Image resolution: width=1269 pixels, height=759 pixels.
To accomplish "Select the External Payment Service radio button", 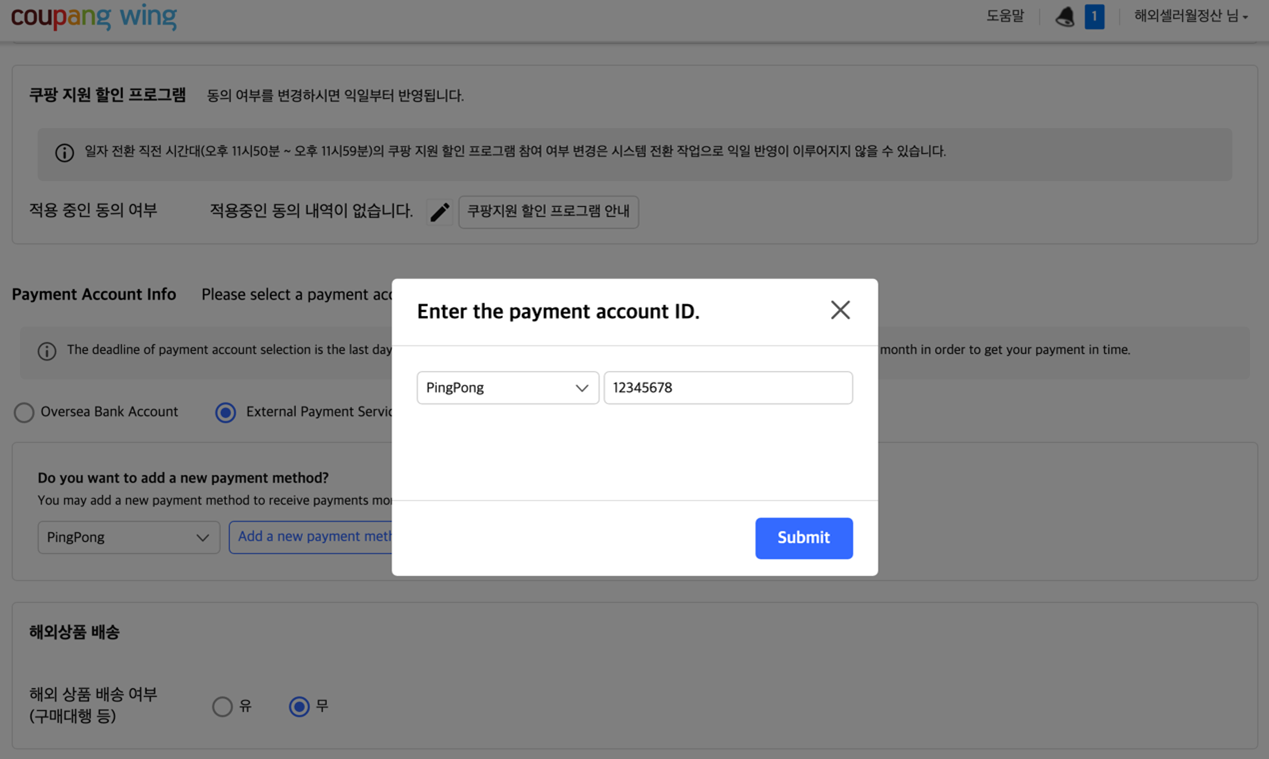I will 226,412.
